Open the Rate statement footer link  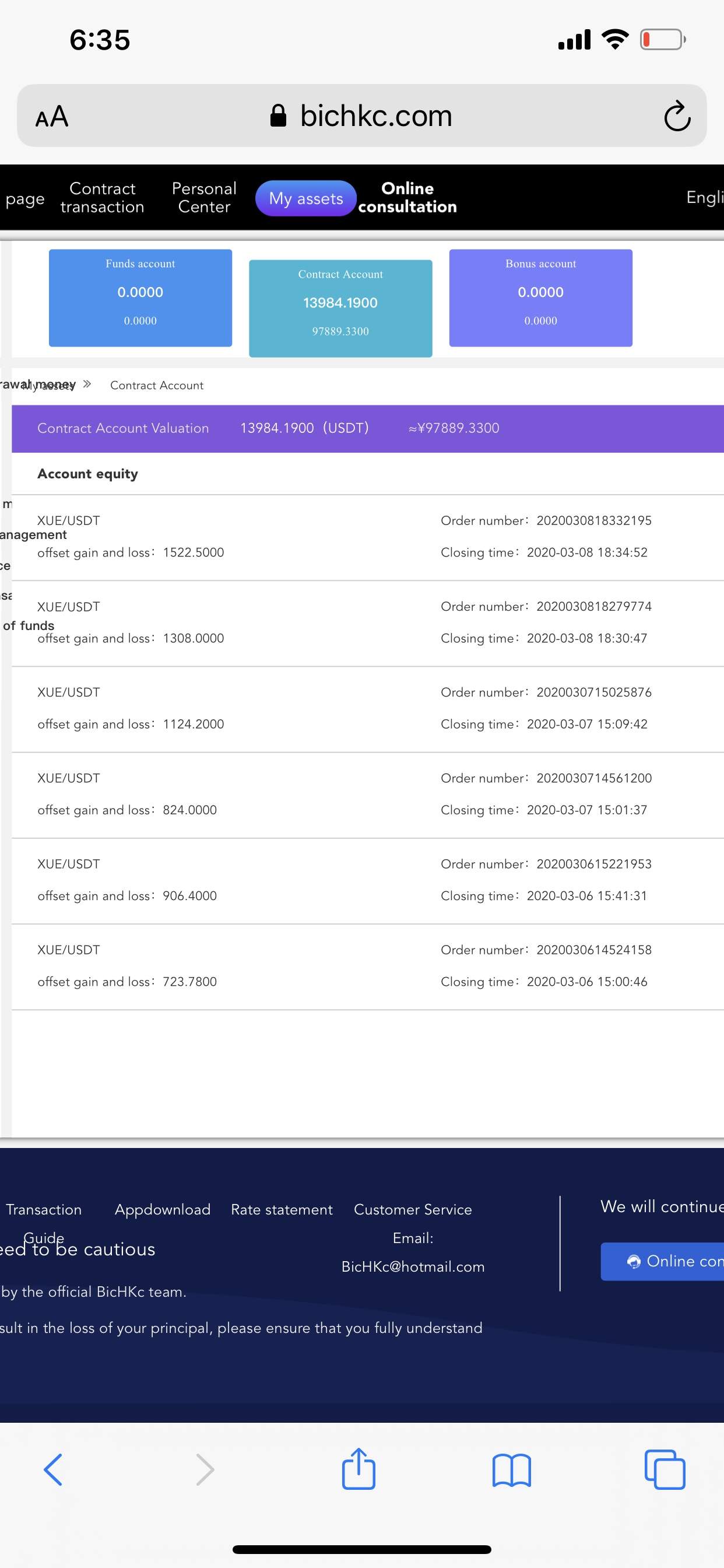pyautogui.click(x=282, y=1209)
